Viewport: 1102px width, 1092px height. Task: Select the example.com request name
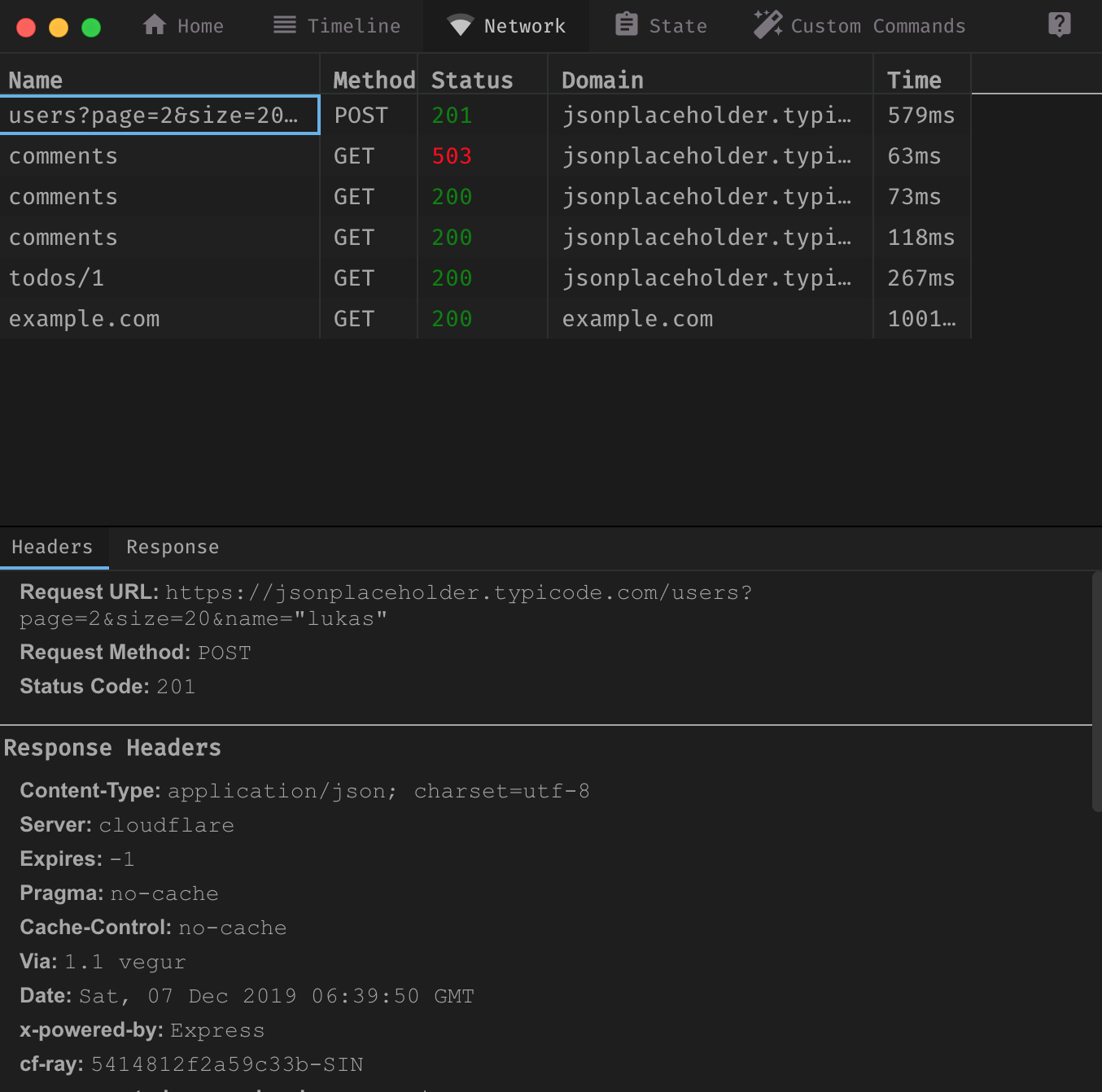[85, 319]
